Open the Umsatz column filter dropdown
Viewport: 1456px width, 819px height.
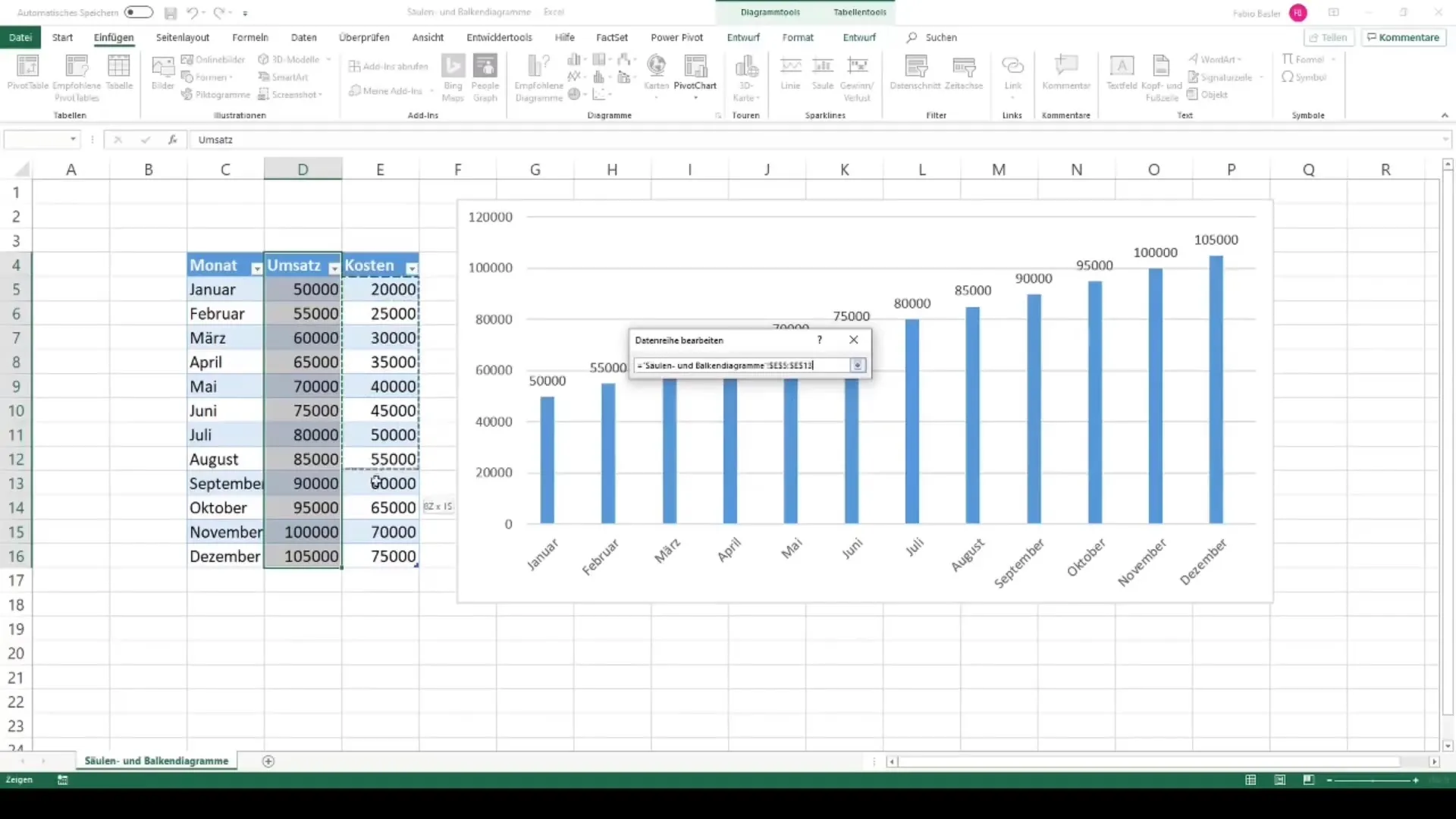[334, 268]
